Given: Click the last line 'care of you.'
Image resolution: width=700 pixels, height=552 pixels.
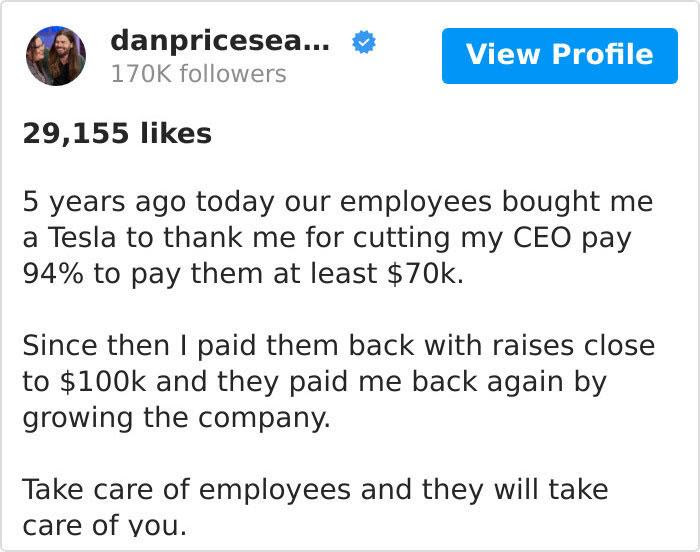Looking at the screenshot, I should pos(104,525).
